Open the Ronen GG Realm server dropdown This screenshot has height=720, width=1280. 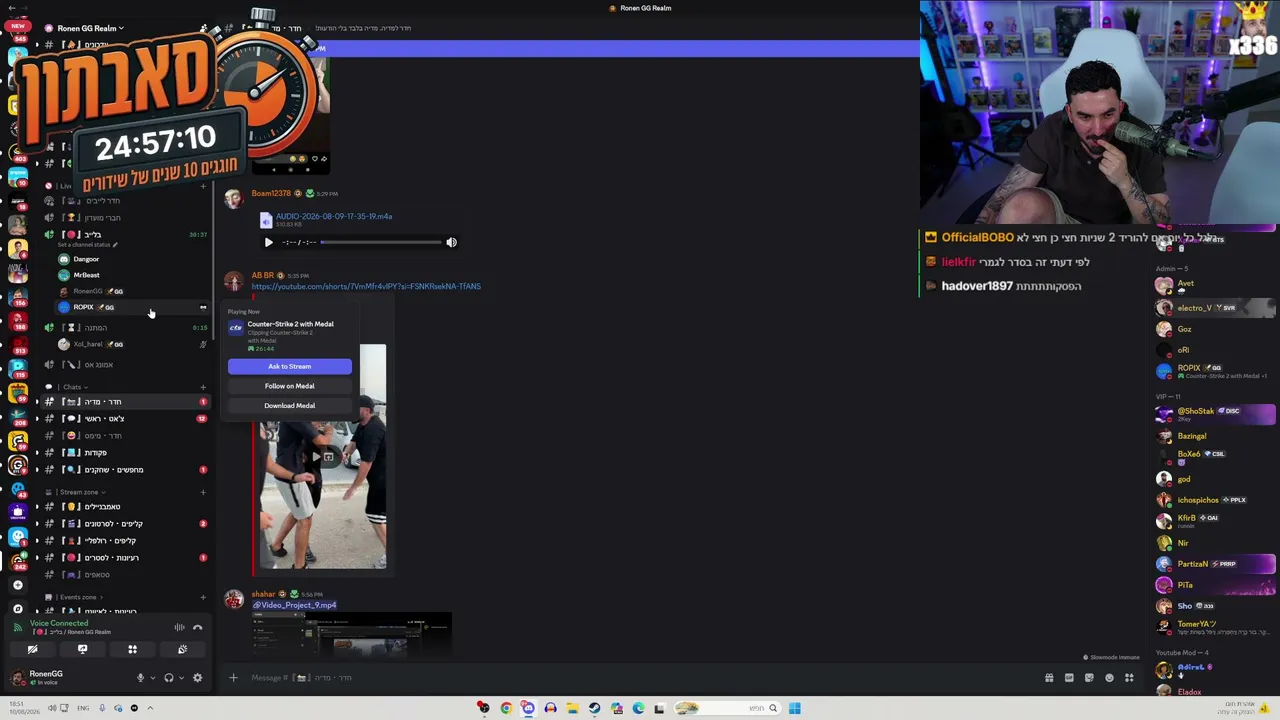[90, 29]
